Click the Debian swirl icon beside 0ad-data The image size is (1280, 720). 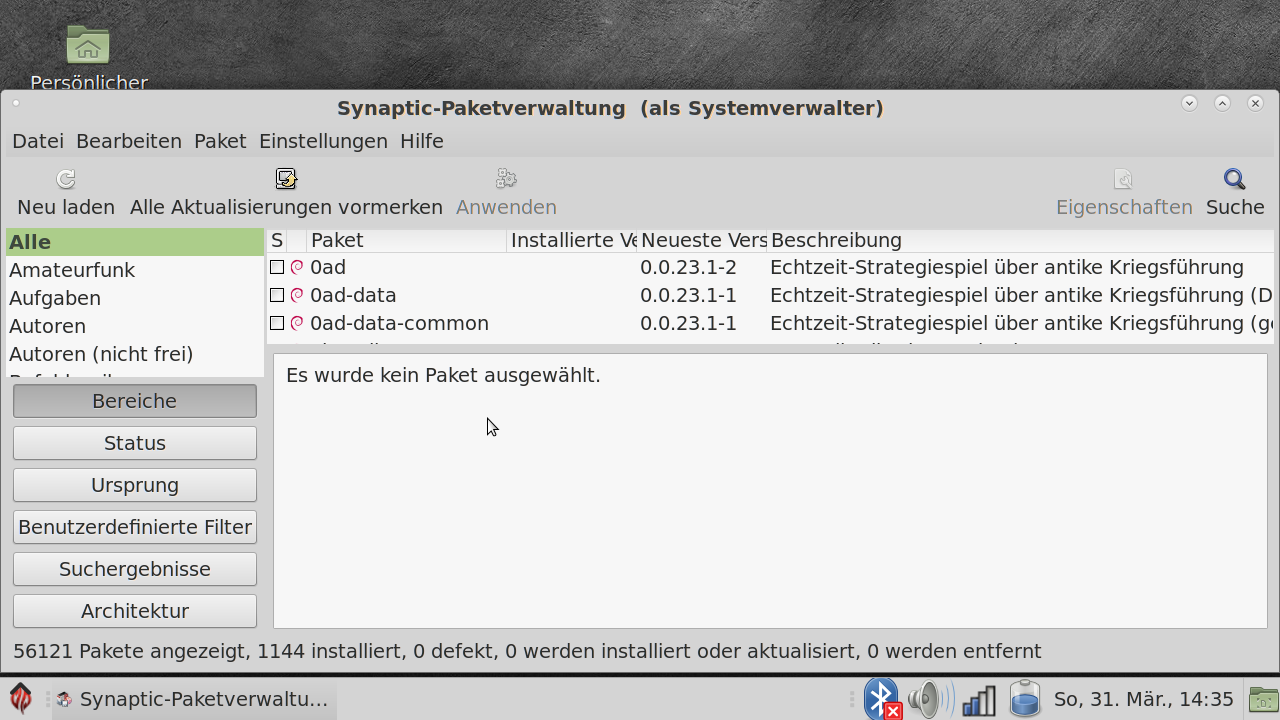pyautogui.click(x=297, y=295)
